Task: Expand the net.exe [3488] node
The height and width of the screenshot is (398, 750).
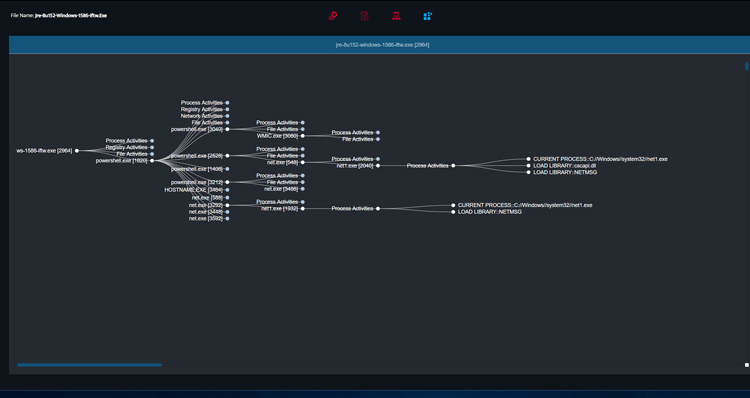Action: pos(303,189)
